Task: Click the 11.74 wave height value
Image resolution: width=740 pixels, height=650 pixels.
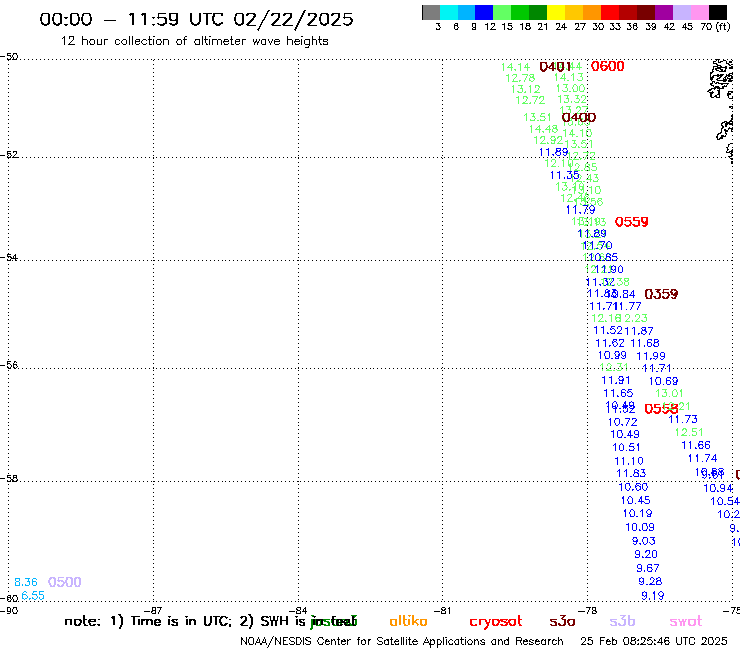Action: [702, 458]
